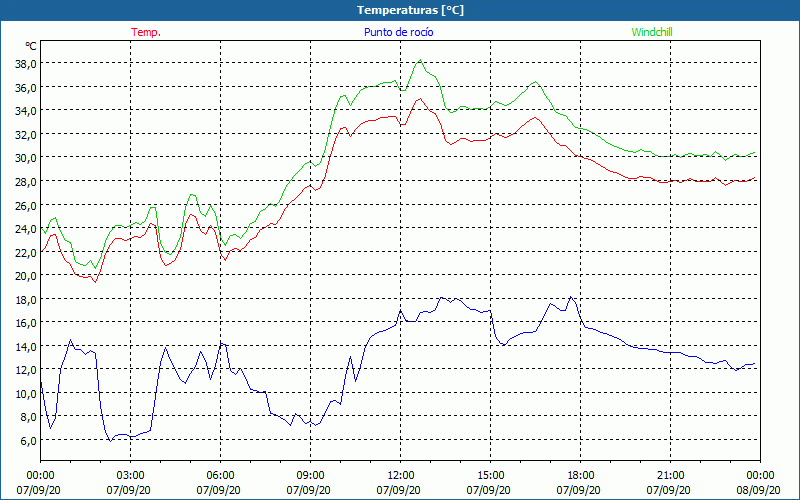Click the 21:00 time axis label

(x=670, y=476)
